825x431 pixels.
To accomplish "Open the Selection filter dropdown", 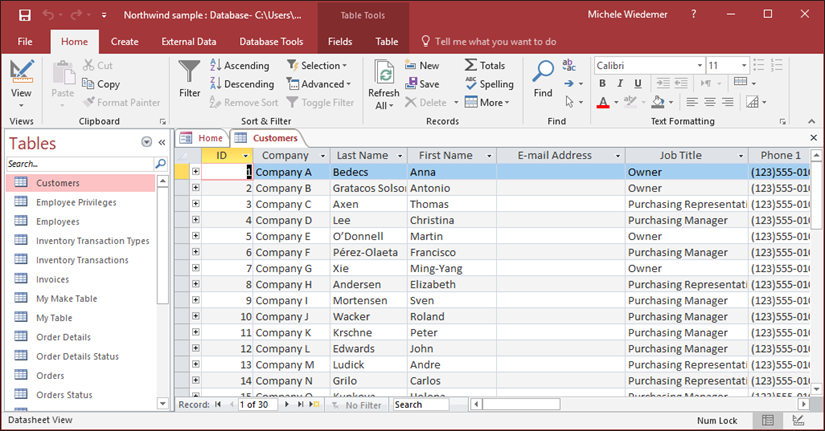I will 317,65.
